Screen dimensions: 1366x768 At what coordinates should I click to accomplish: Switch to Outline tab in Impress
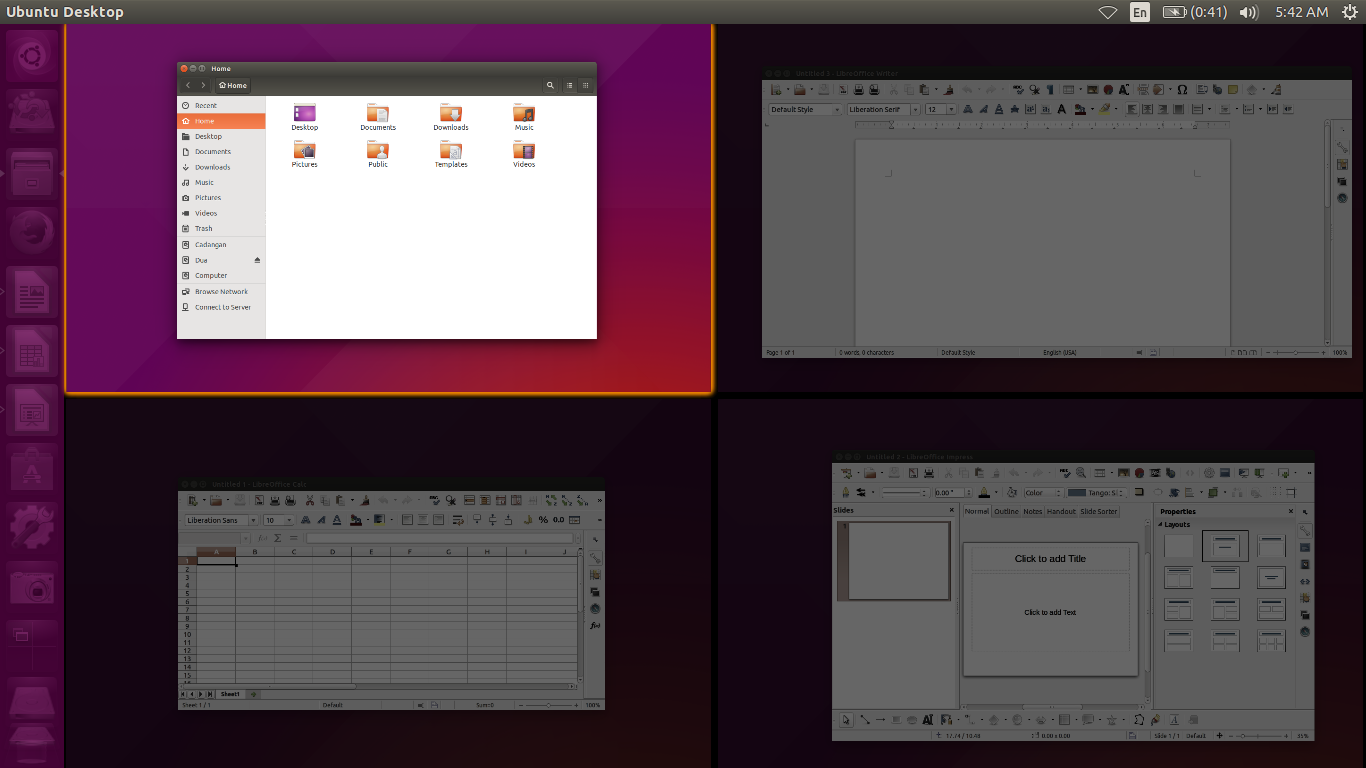[x=1006, y=511]
